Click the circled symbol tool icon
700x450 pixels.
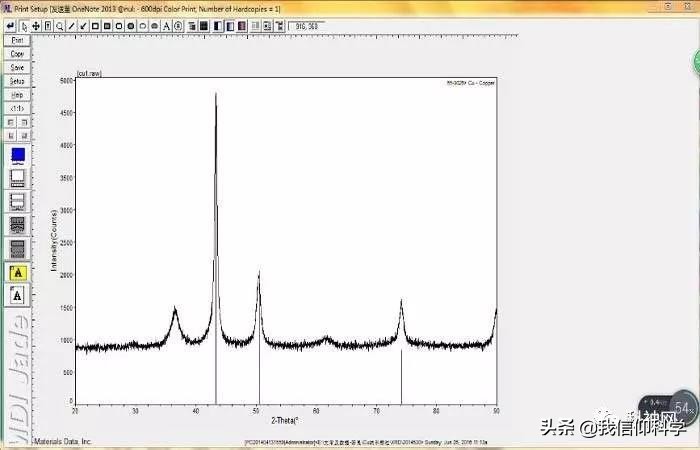coord(178,26)
